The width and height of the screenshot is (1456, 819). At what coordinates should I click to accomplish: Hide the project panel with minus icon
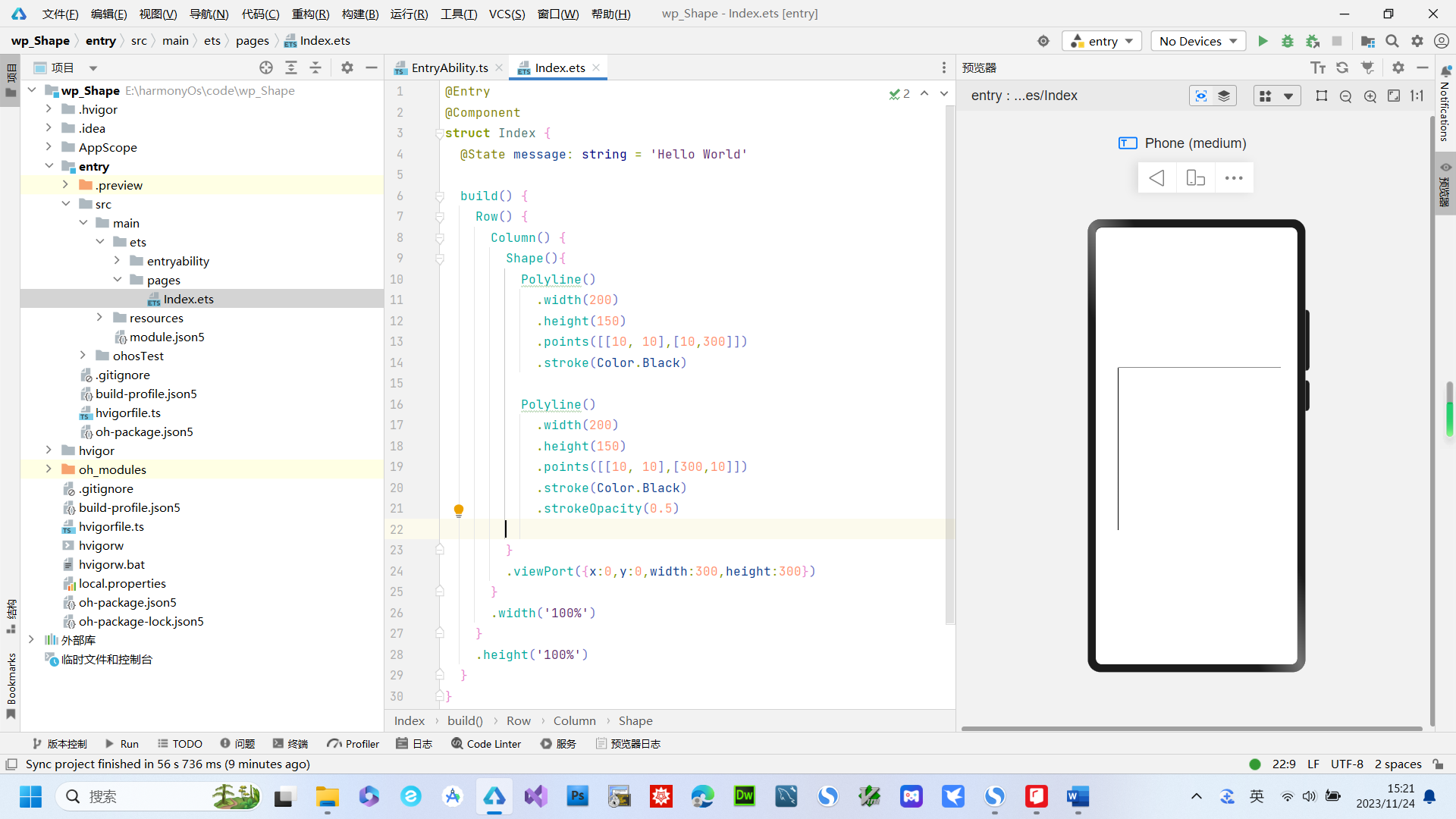point(372,67)
